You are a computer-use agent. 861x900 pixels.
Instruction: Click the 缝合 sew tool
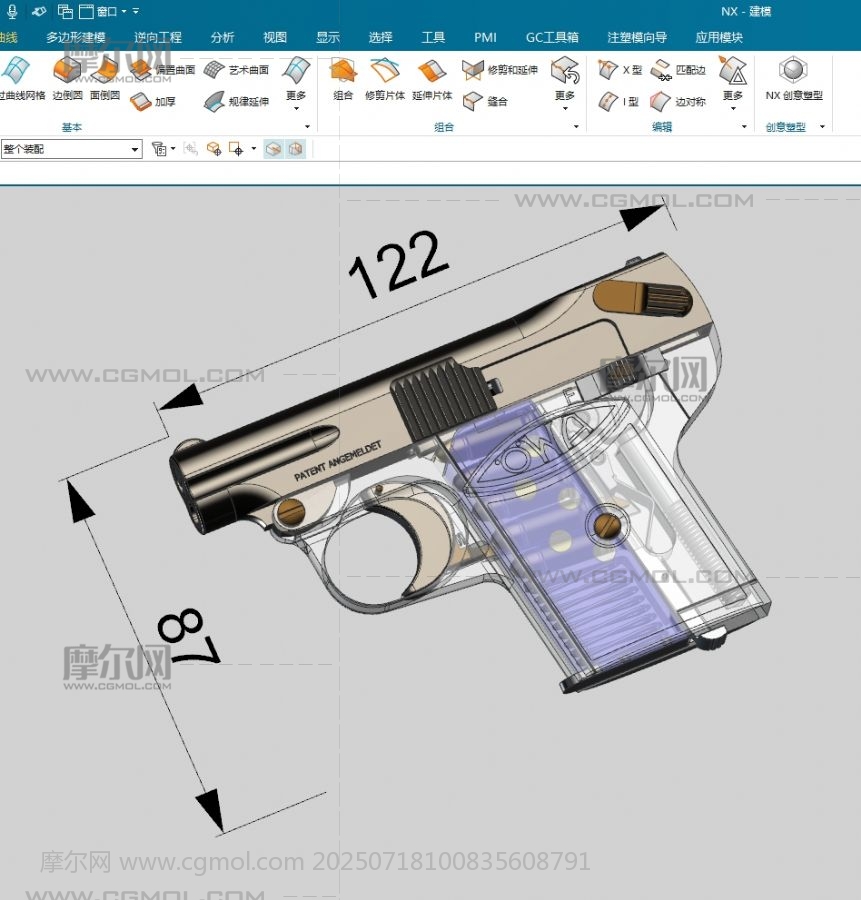pyautogui.click(x=485, y=102)
